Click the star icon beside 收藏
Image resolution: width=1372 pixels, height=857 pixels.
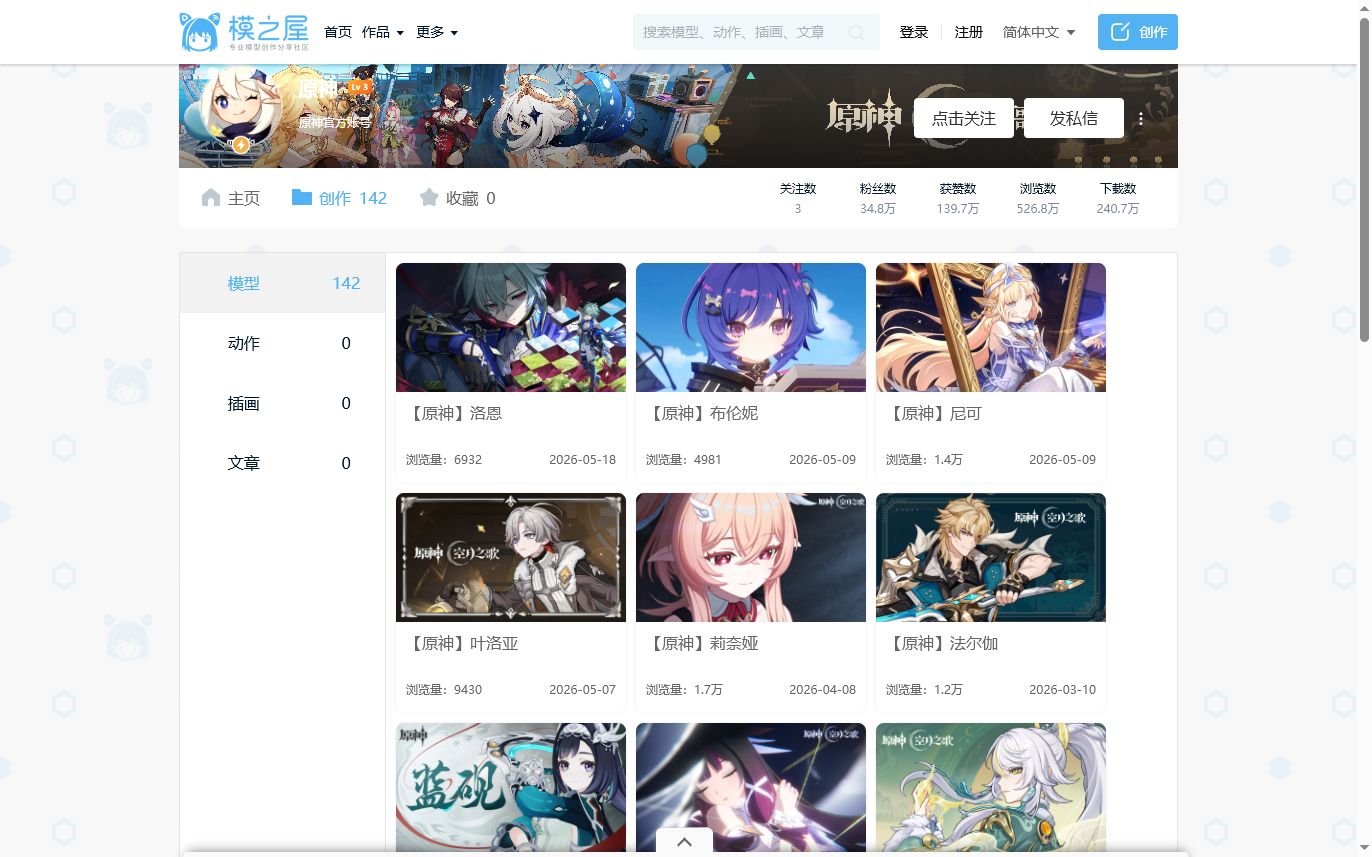coord(429,197)
